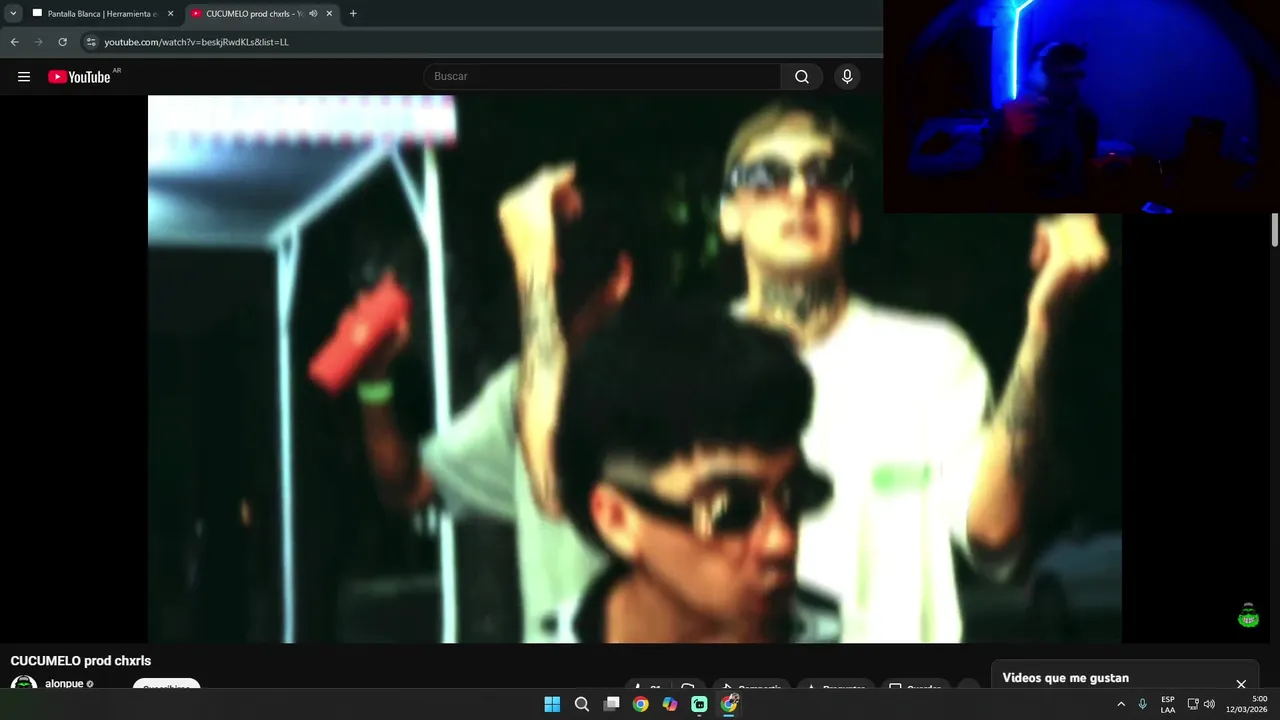
Task: Switch the ESP LAA input language
Action: coord(1168,704)
